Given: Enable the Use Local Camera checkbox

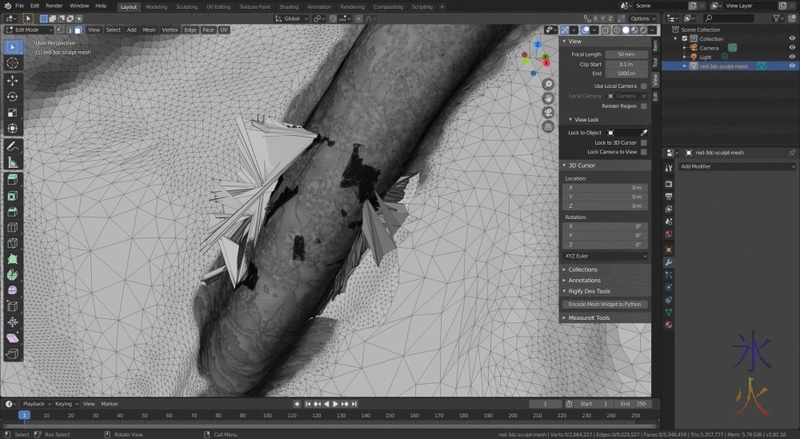Looking at the screenshot, I should pyautogui.click(x=644, y=86).
